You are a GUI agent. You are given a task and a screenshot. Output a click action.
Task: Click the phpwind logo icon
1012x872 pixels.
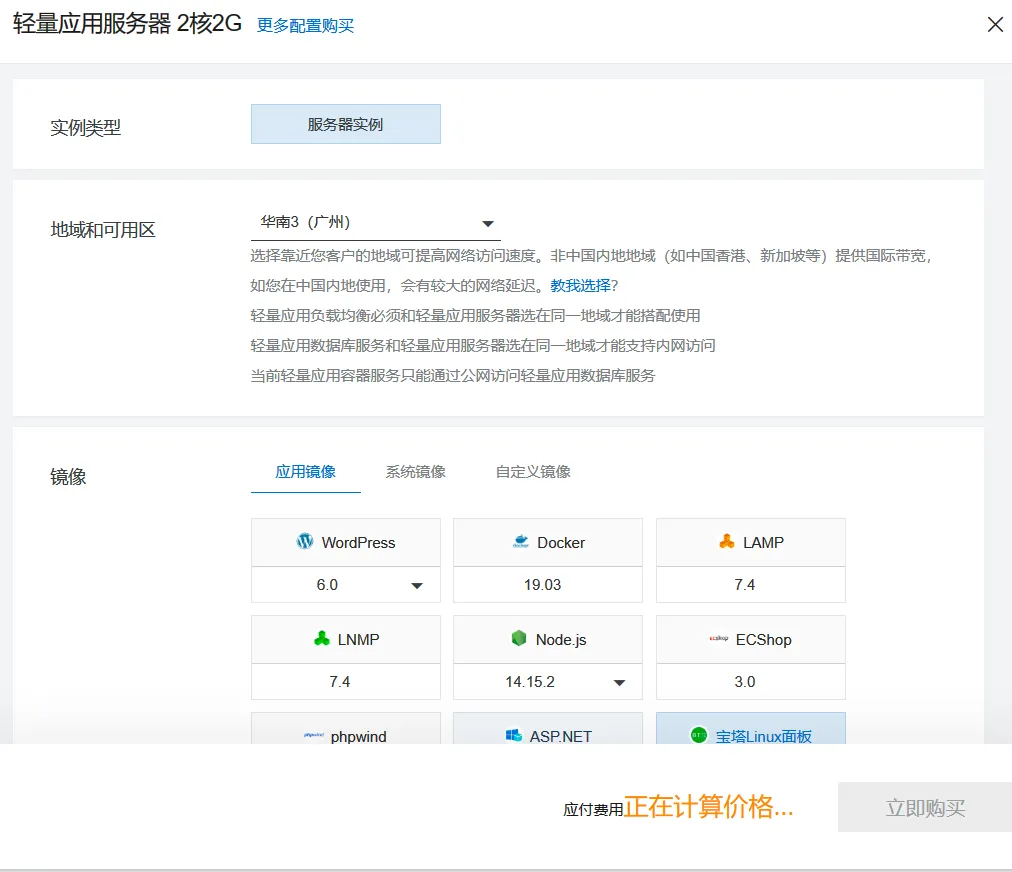pyautogui.click(x=314, y=736)
